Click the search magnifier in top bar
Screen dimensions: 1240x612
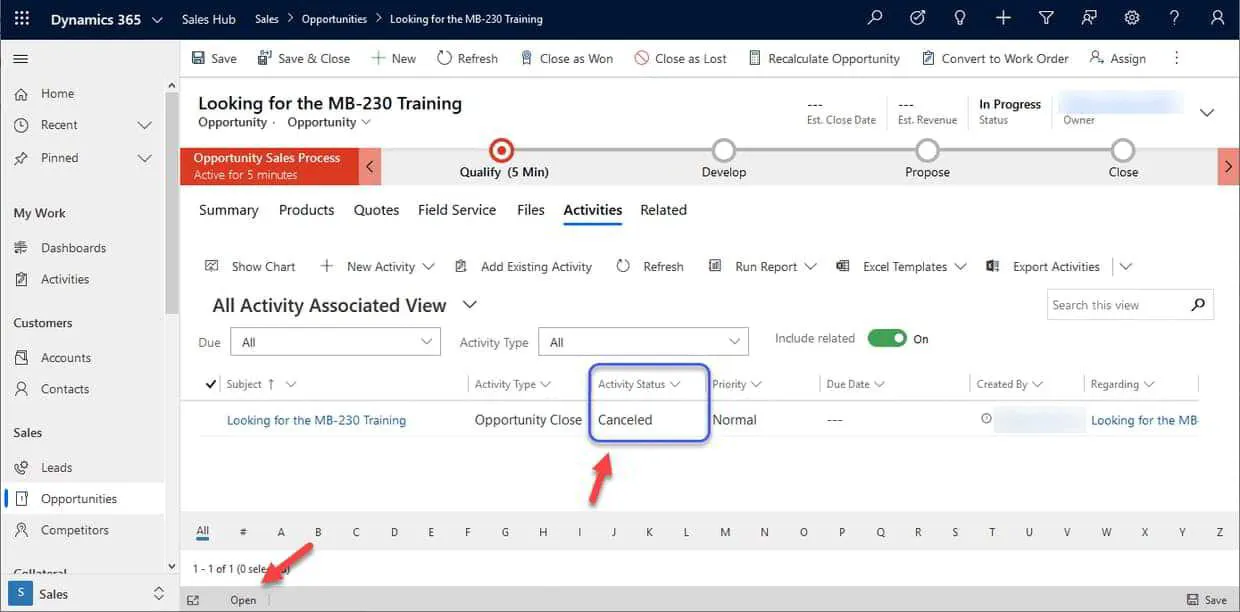click(x=875, y=18)
